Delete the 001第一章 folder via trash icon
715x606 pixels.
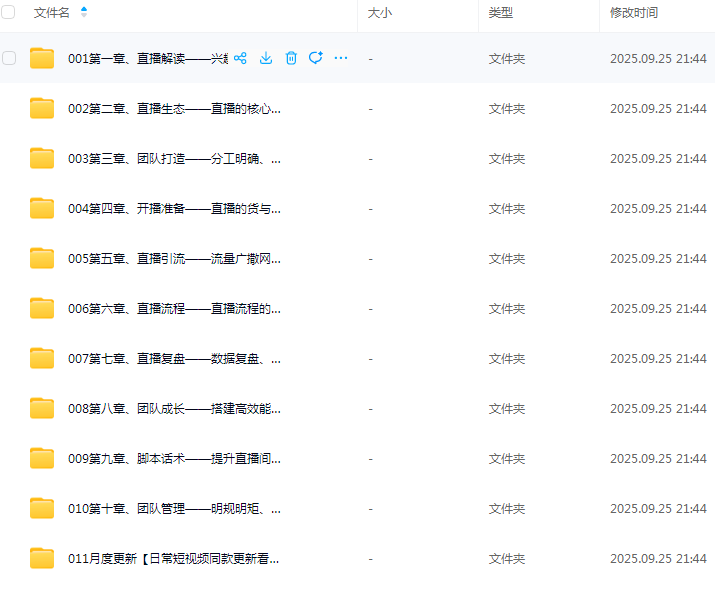tap(291, 58)
